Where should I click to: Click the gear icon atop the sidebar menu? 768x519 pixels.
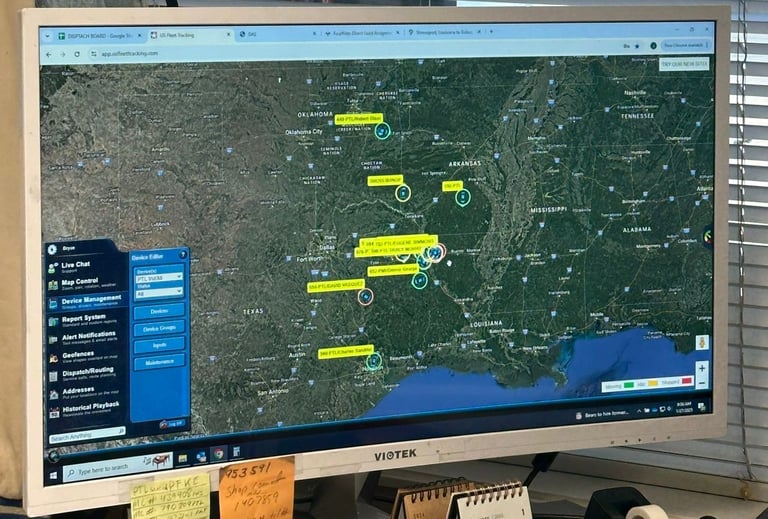pyautogui.click(x=52, y=249)
